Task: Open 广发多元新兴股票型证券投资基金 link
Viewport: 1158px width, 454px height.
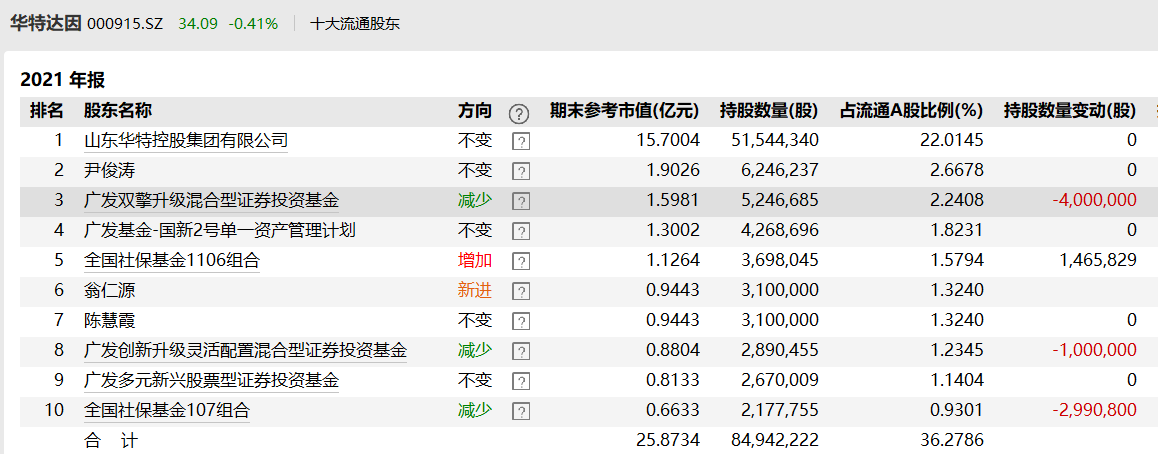Action: pyautogui.click(x=211, y=381)
